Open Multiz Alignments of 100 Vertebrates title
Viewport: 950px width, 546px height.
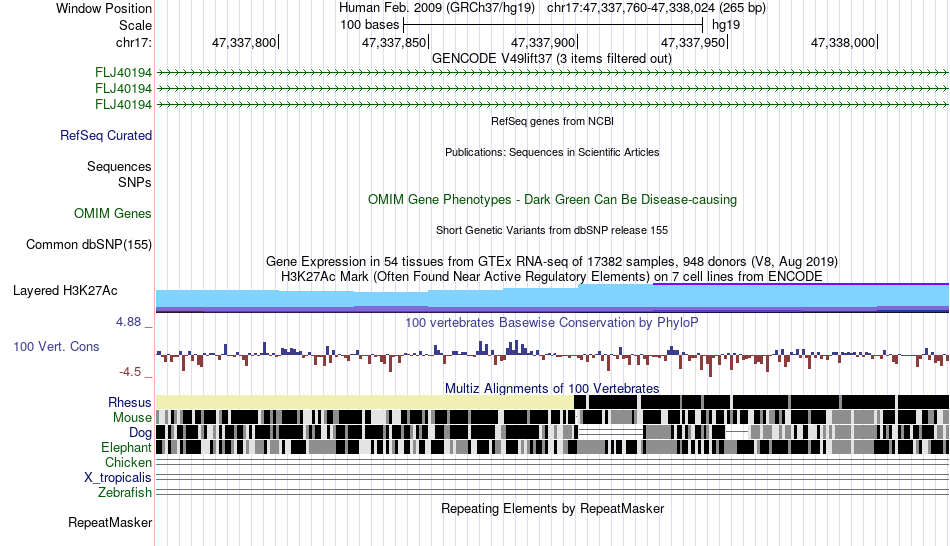pos(552,388)
